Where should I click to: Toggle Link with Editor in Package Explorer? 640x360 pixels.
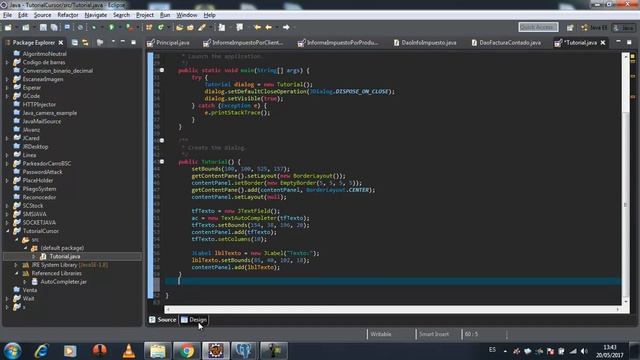tap(85, 42)
